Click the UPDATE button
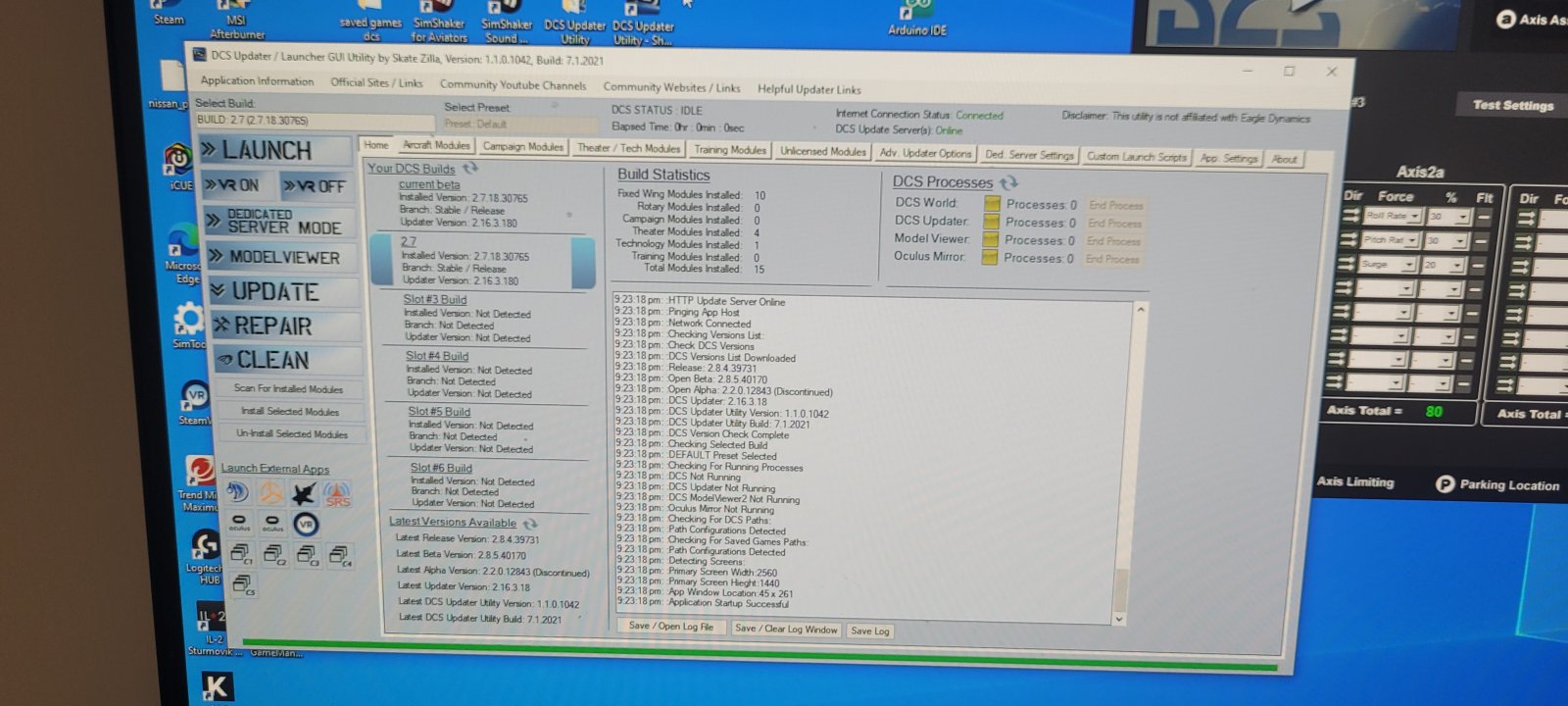 (284, 291)
